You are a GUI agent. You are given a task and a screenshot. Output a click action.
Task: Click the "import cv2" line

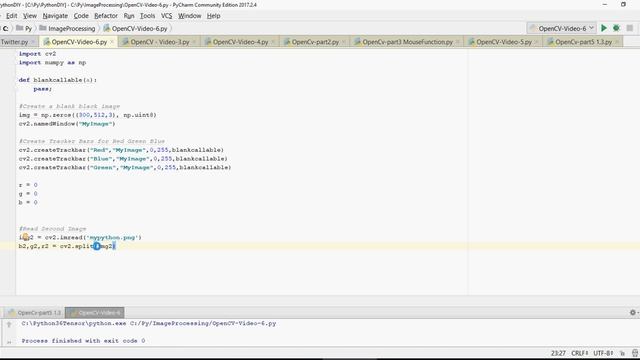[x=37, y=53]
